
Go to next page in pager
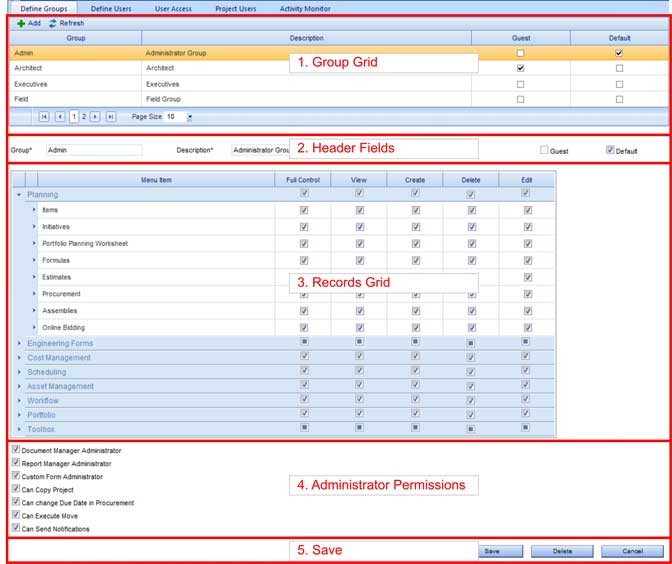95,117
